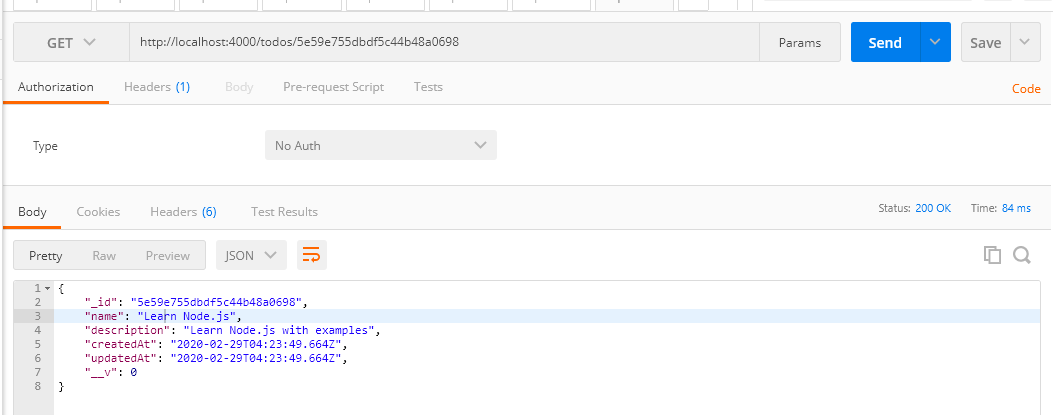The width and height of the screenshot is (1053, 415).
Task: Open the Params editor
Action: 800,42
